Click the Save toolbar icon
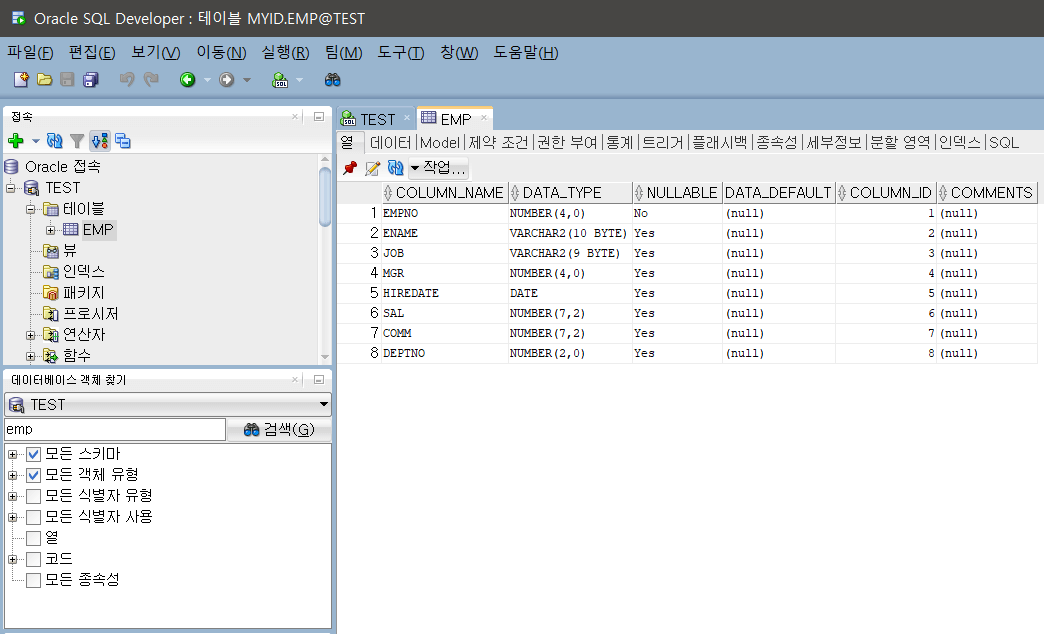 (67, 80)
